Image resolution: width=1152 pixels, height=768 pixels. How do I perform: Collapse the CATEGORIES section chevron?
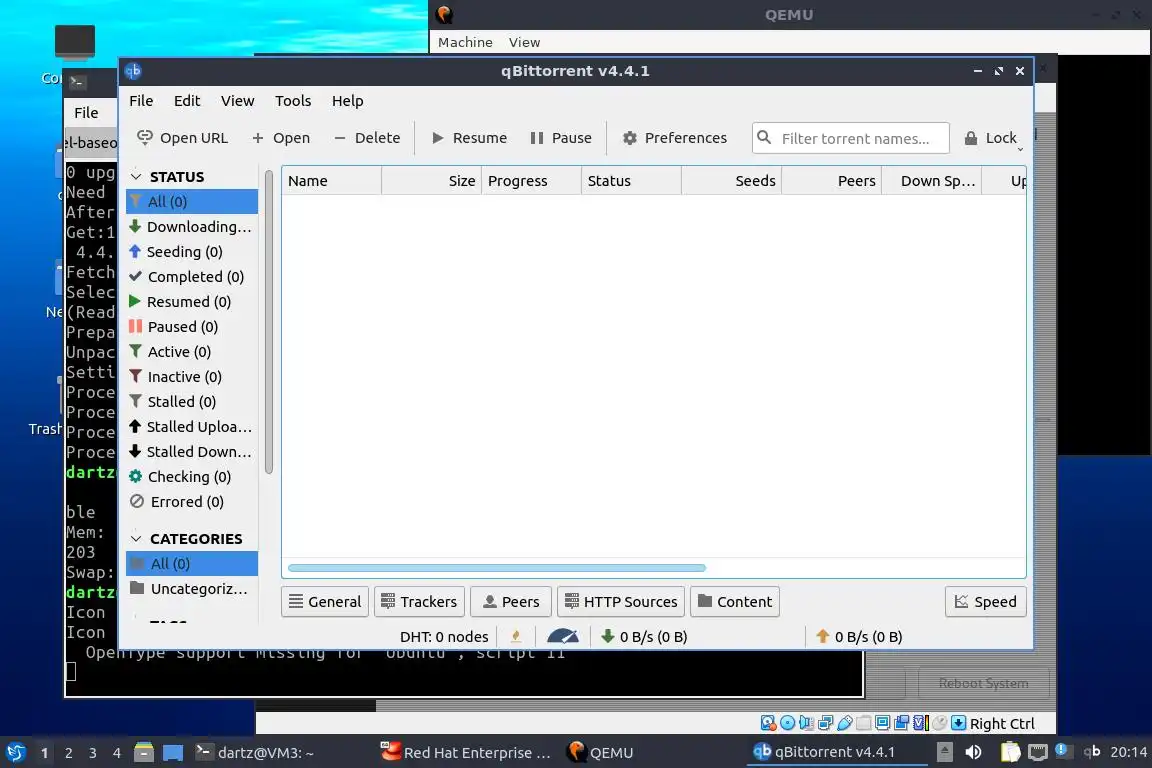click(x=136, y=539)
